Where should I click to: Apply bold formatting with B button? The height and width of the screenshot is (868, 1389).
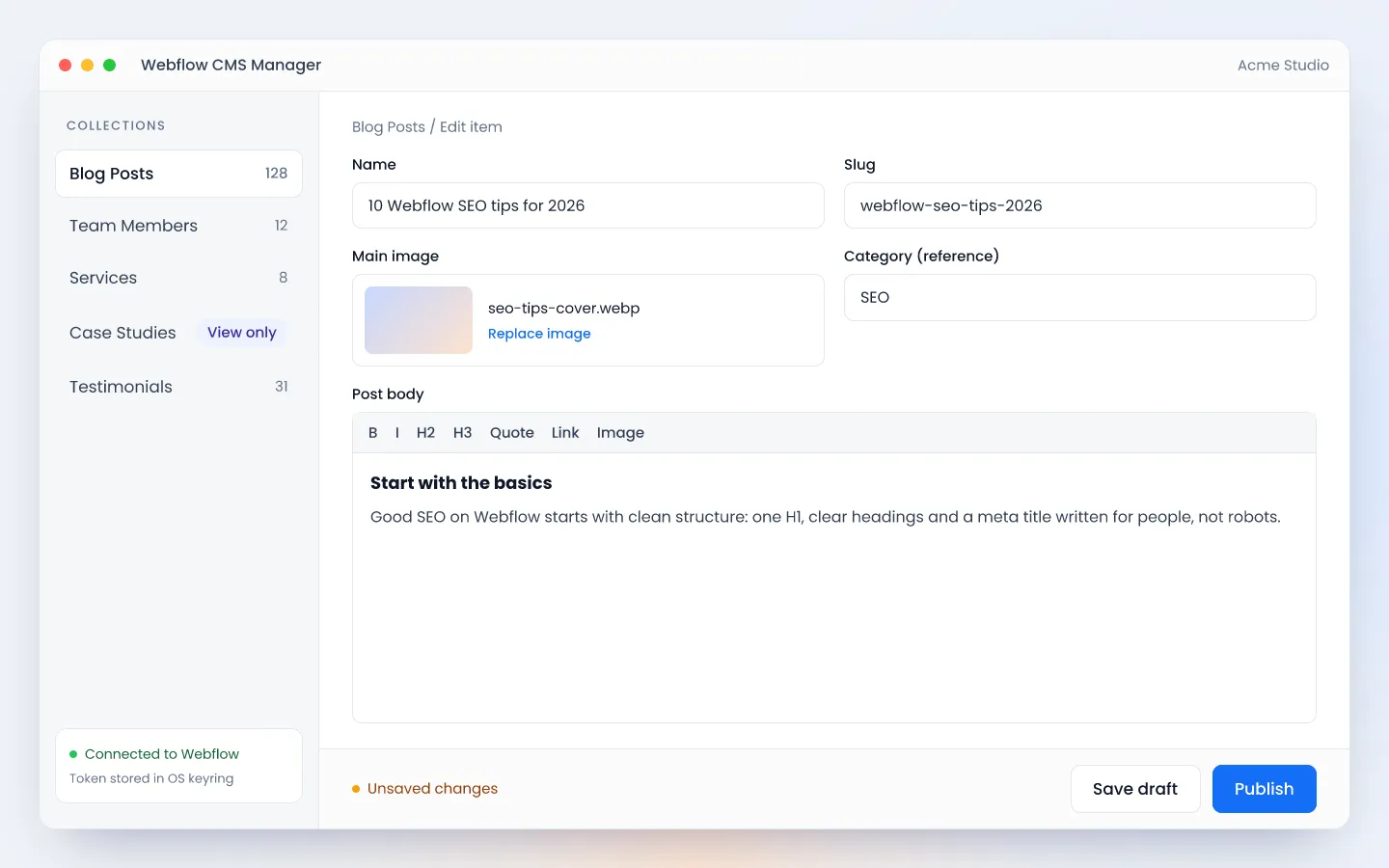pyautogui.click(x=373, y=433)
